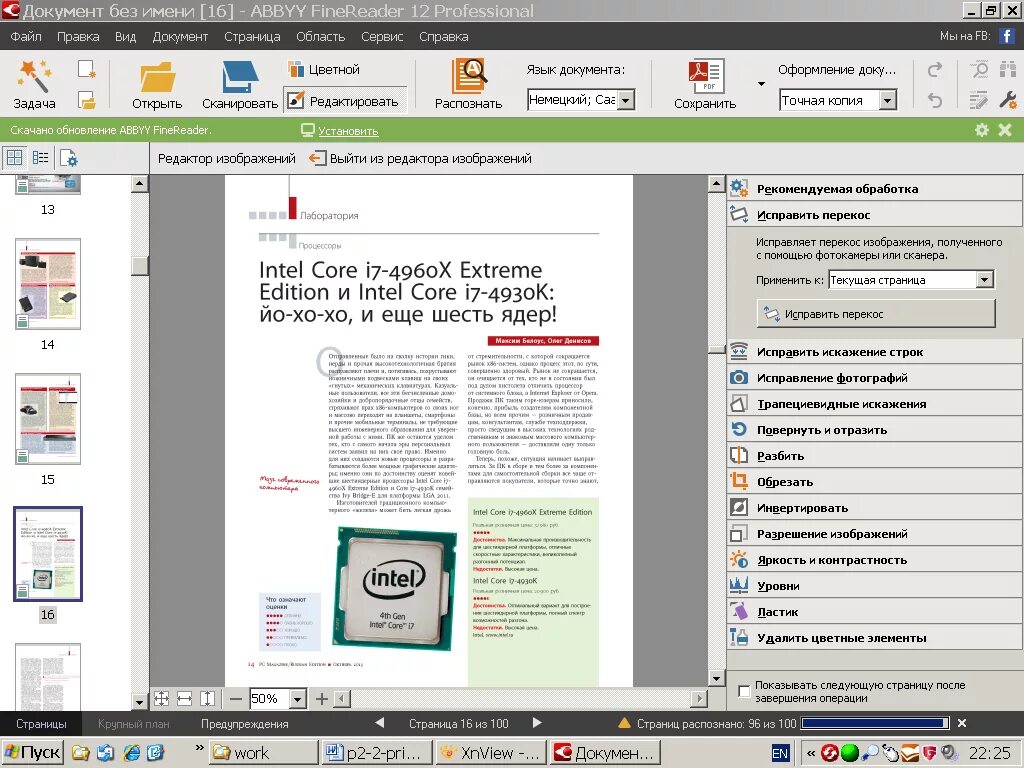Open page properties icon in pages panel
Viewport: 1024px width, 768px height.
coord(69,157)
